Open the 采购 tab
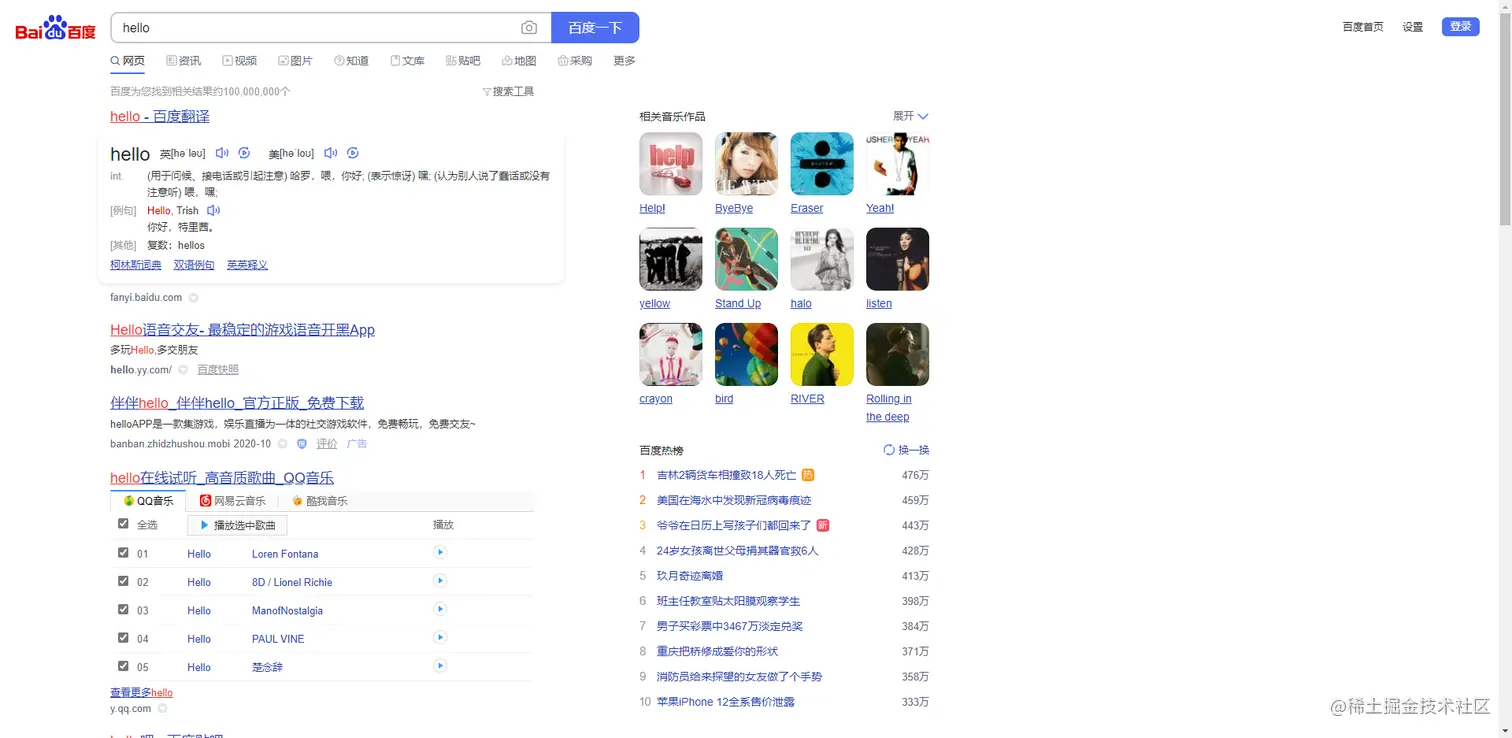The height and width of the screenshot is (738, 1512). 575,61
